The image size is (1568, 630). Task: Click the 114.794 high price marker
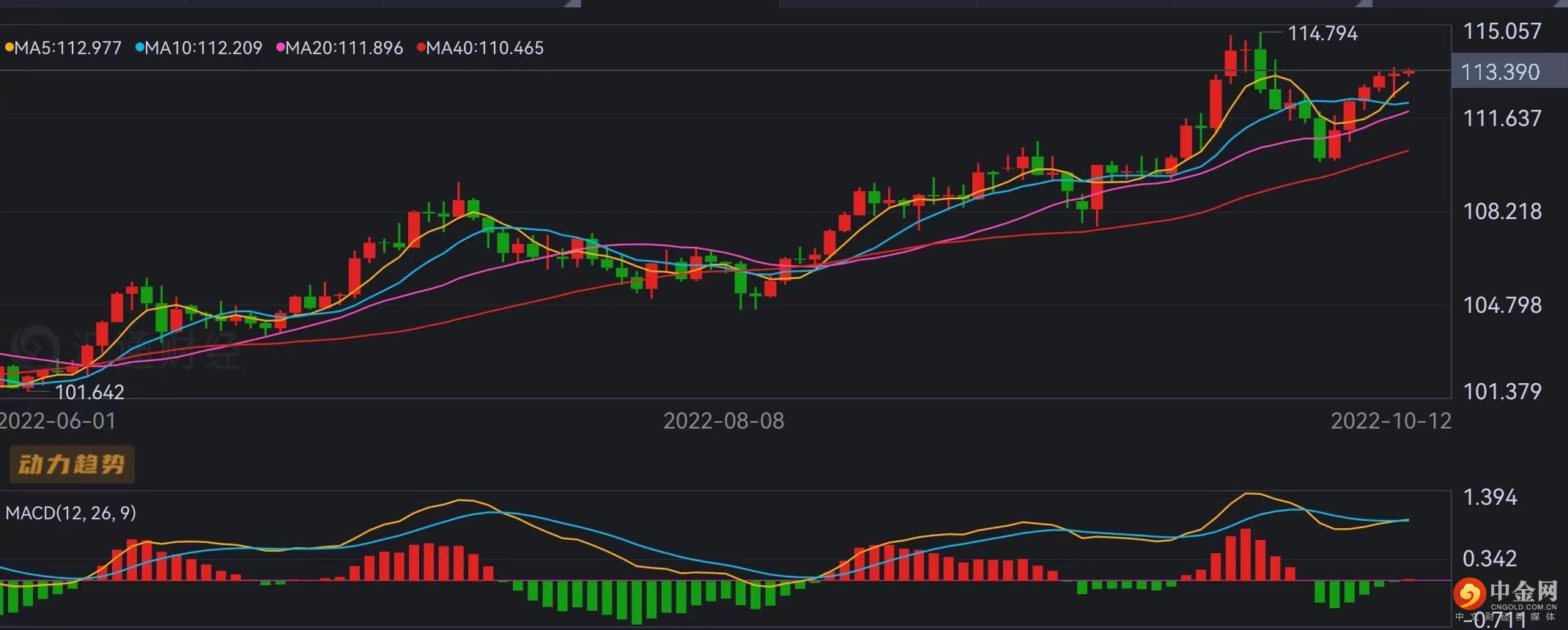click(x=1323, y=34)
